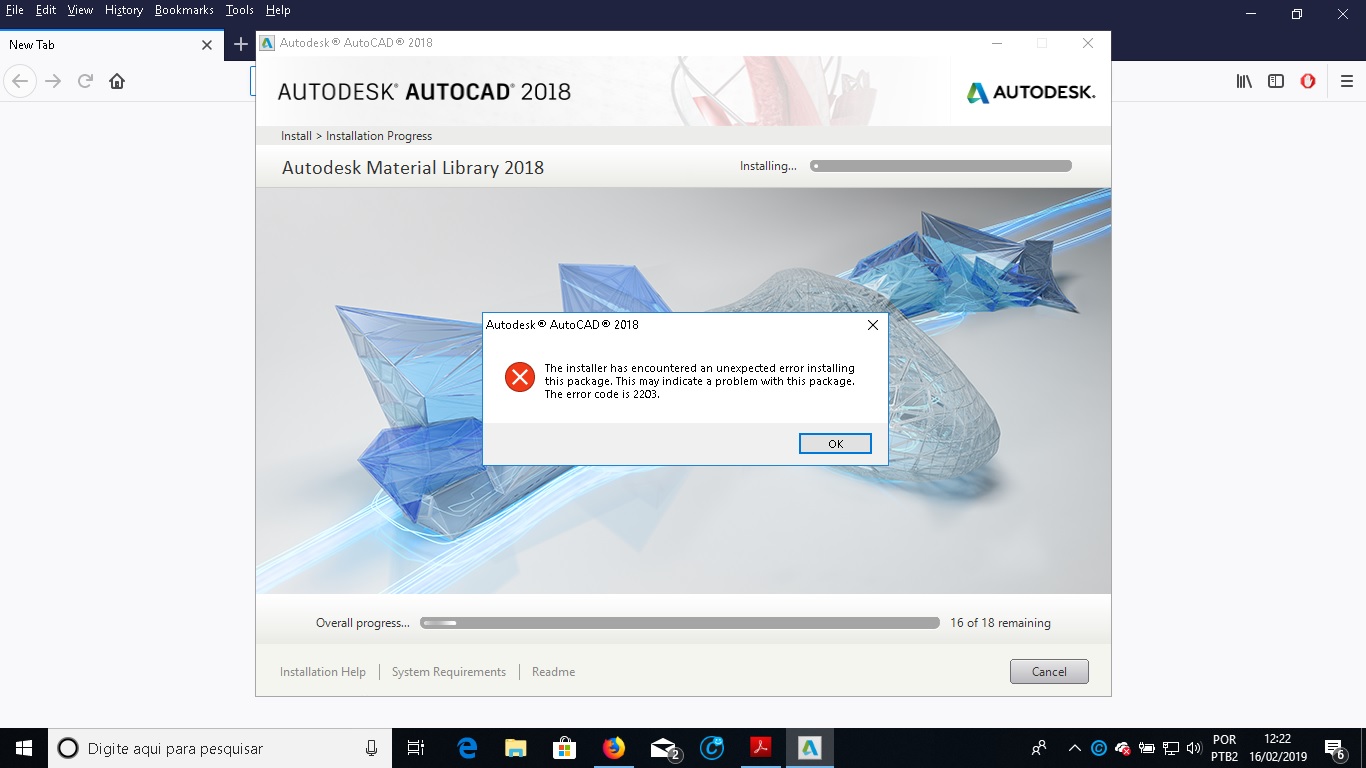Open the Microsoft Store from the taskbar
This screenshot has width=1366, height=768.
click(564, 747)
